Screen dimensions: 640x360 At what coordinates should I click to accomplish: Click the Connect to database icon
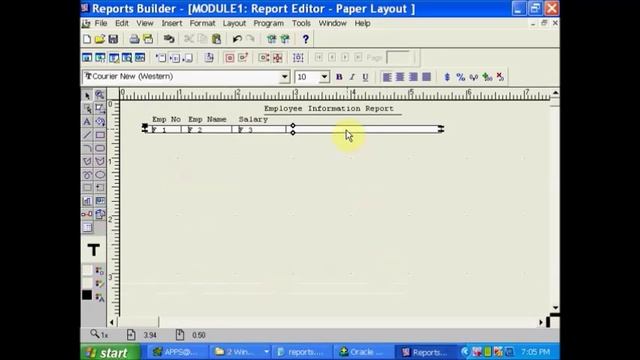(x=169, y=39)
